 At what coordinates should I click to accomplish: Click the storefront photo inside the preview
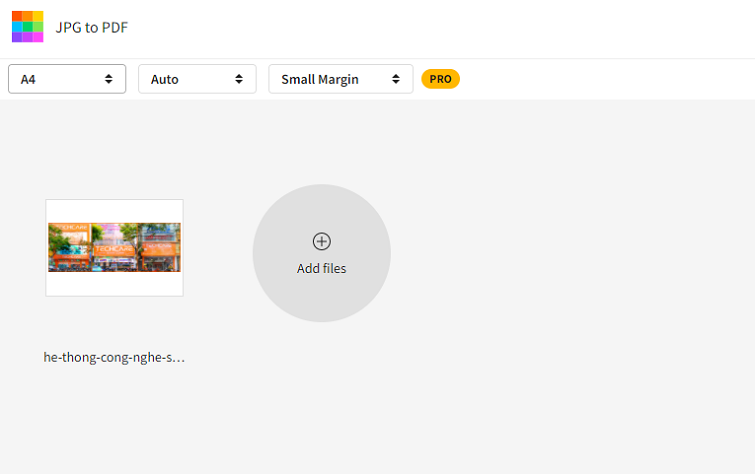tap(114, 247)
